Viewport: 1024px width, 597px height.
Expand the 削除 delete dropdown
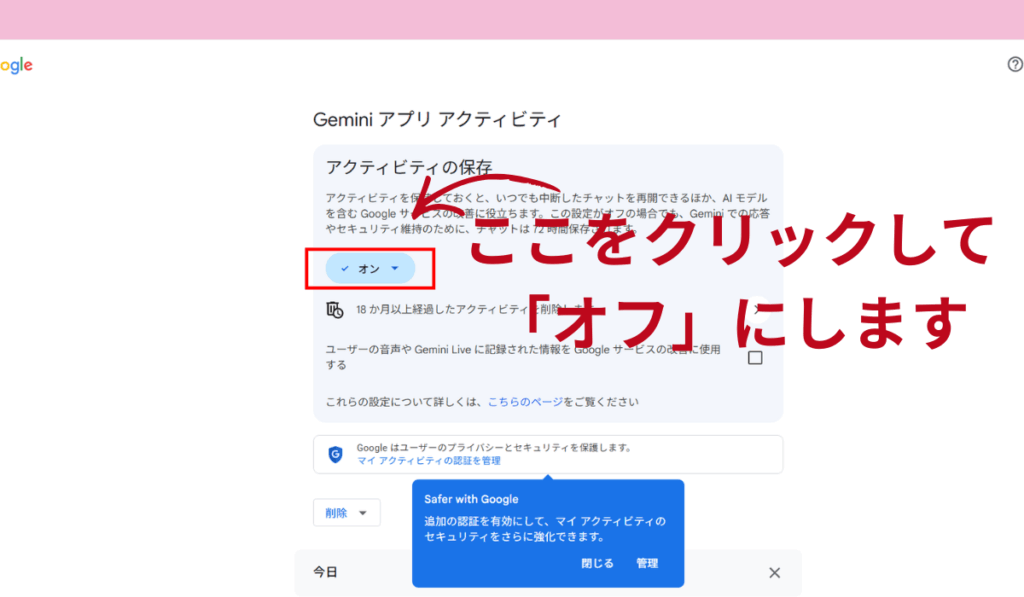pos(346,513)
